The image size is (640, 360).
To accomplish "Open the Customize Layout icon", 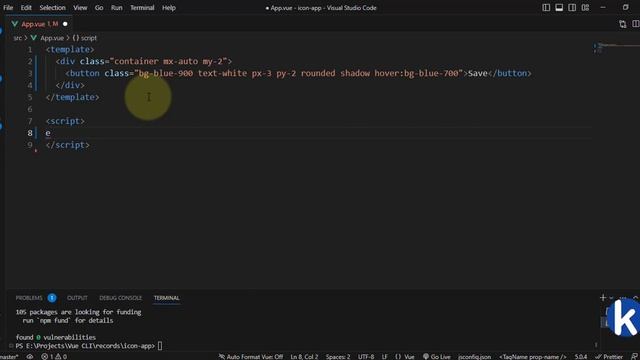I will point(585,8).
